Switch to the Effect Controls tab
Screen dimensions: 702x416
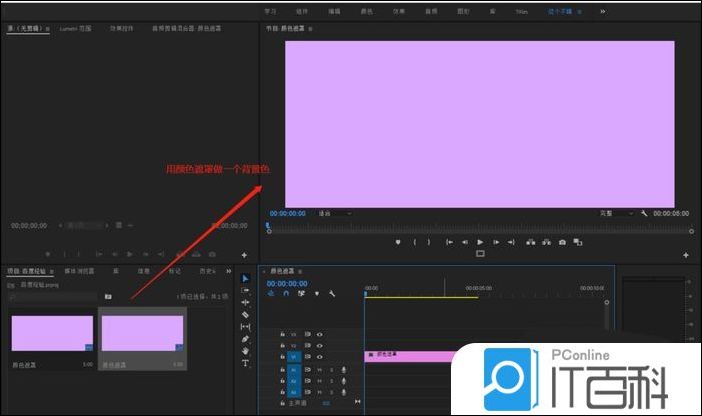[x=122, y=28]
